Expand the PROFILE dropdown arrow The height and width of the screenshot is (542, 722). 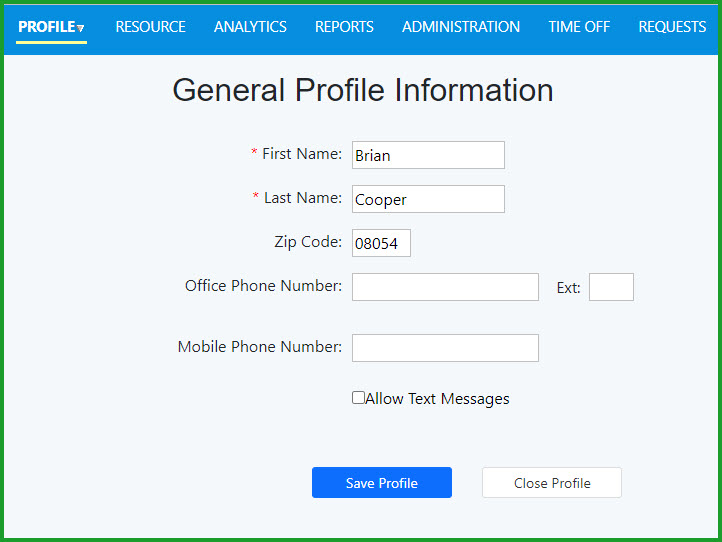pyautogui.click(x=81, y=28)
